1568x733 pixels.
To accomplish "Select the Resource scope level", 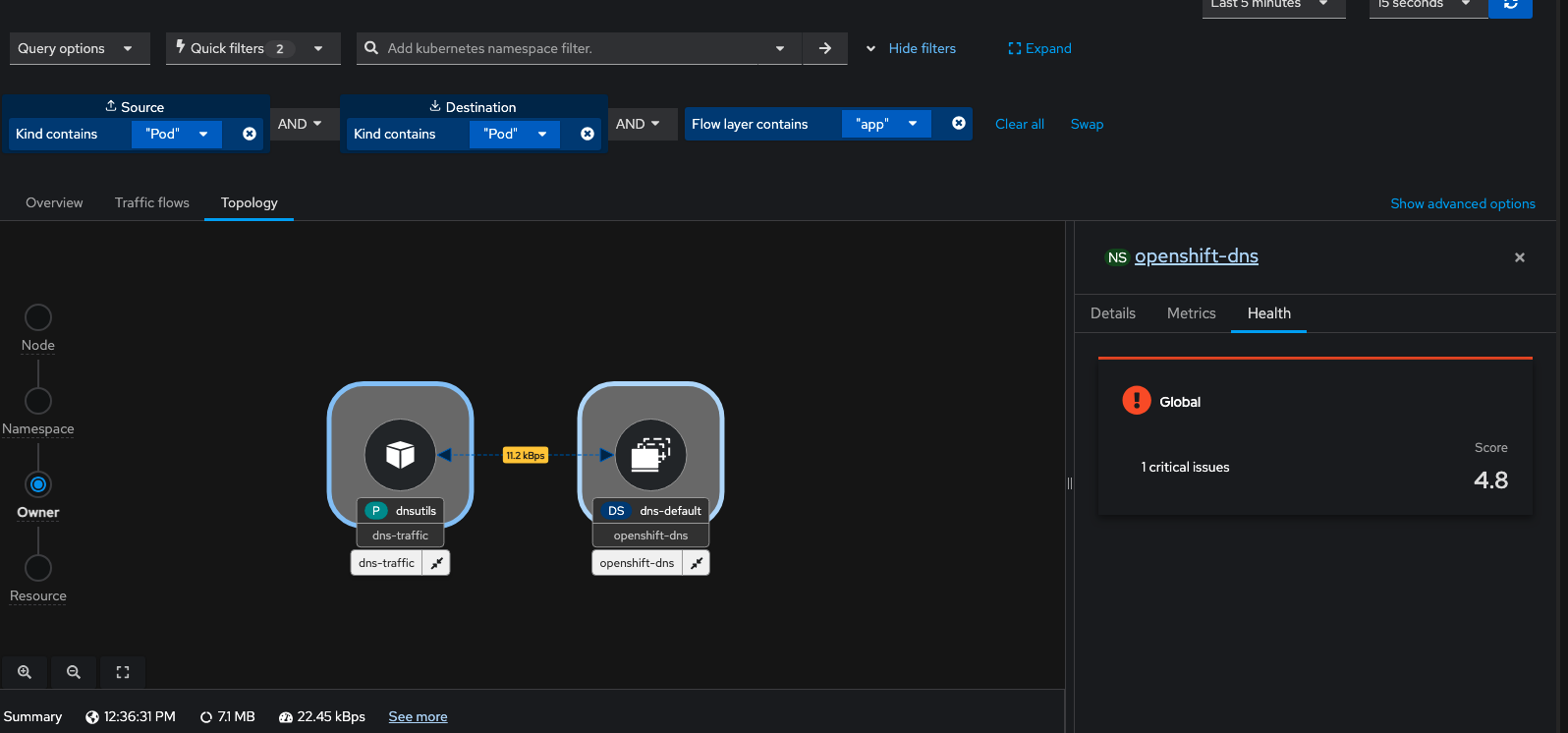I will 38,568.
